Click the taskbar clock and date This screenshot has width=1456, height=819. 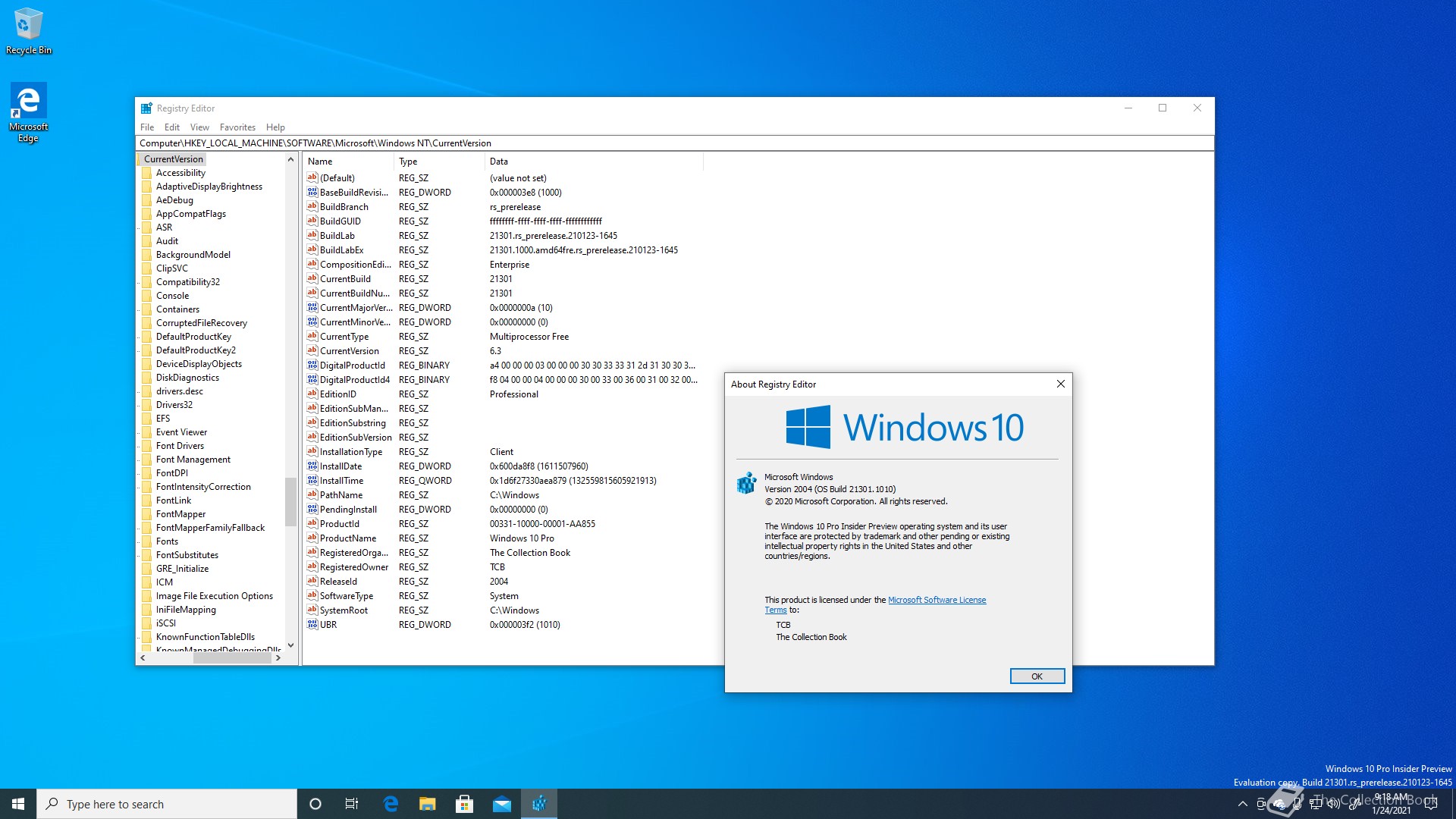1391,804
